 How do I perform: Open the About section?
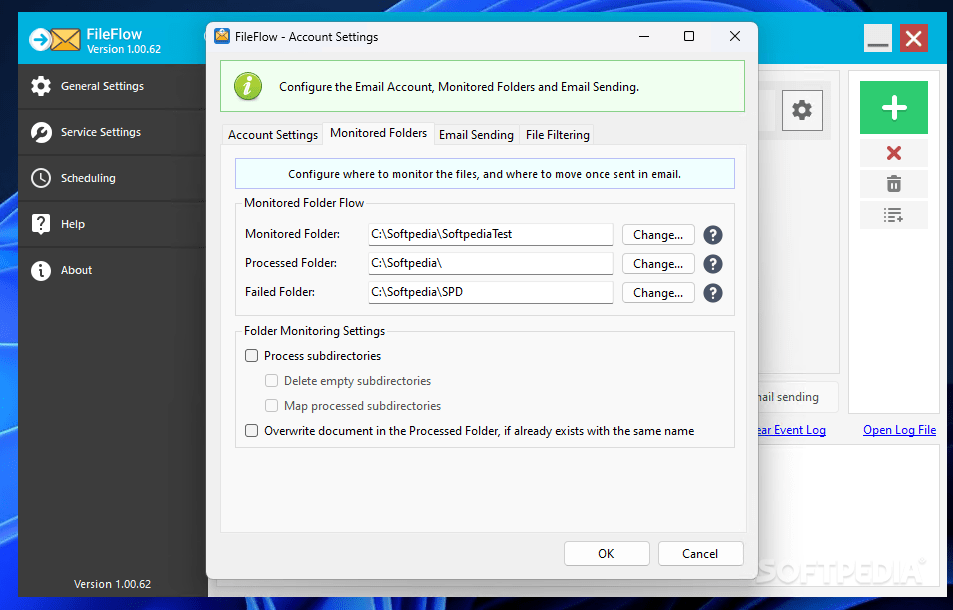tap(112, 270)
